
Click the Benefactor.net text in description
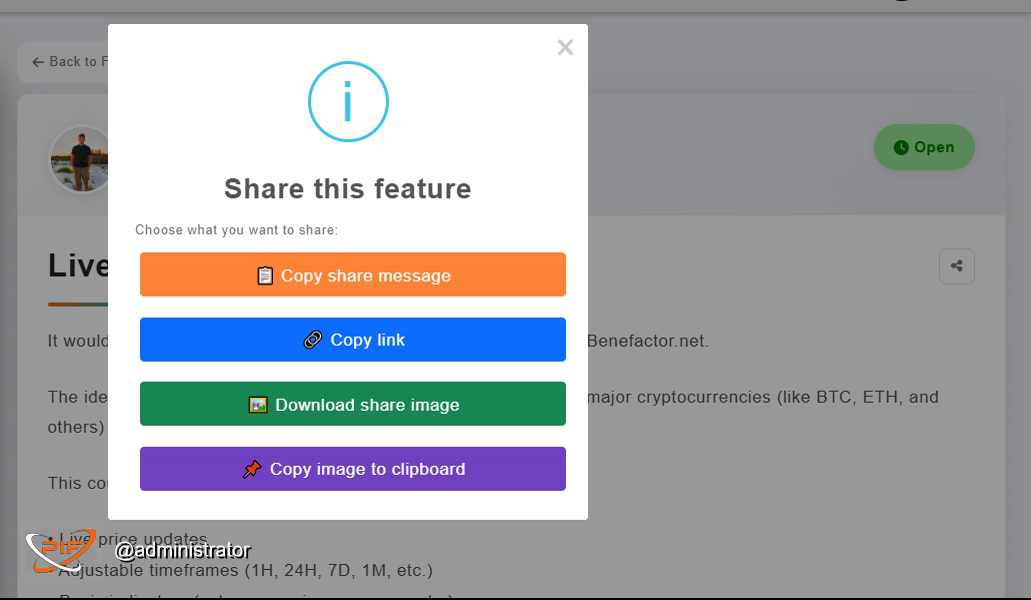[647, 341]
